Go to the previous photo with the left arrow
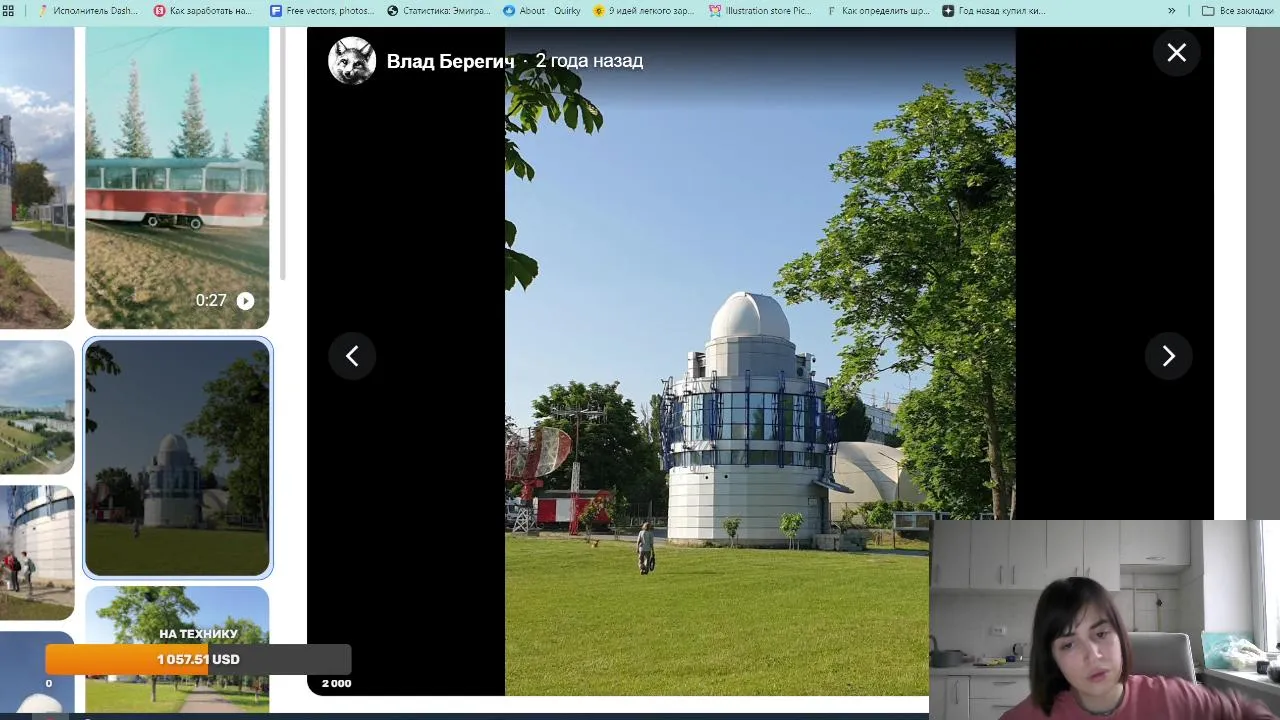1280x720 pixels. 352,356
